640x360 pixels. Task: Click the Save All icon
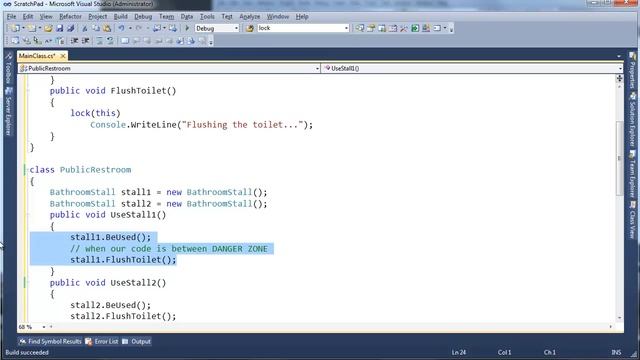click(x=71, y=28)
